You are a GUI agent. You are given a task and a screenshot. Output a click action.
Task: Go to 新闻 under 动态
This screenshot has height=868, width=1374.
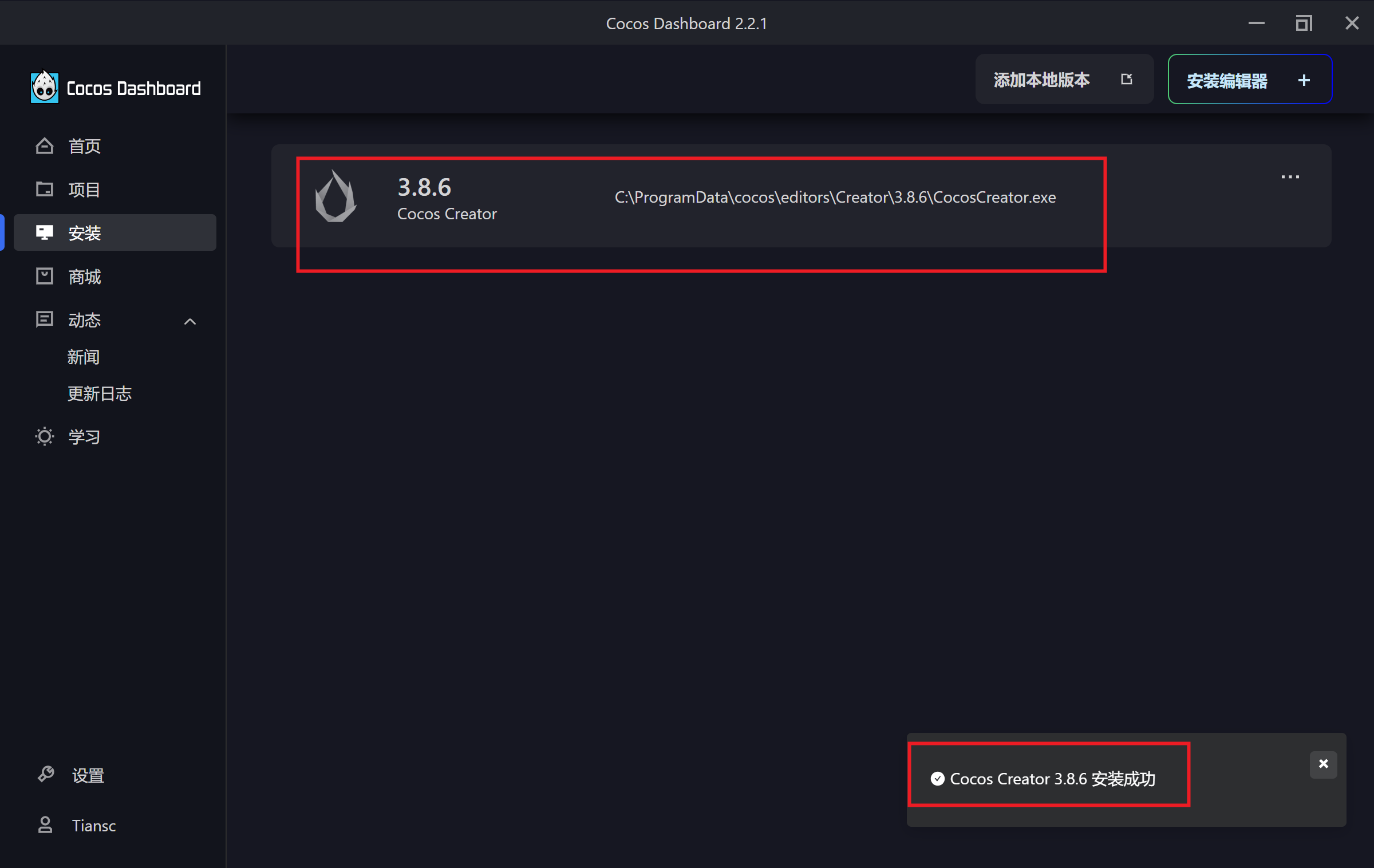(x=84, y=357)
